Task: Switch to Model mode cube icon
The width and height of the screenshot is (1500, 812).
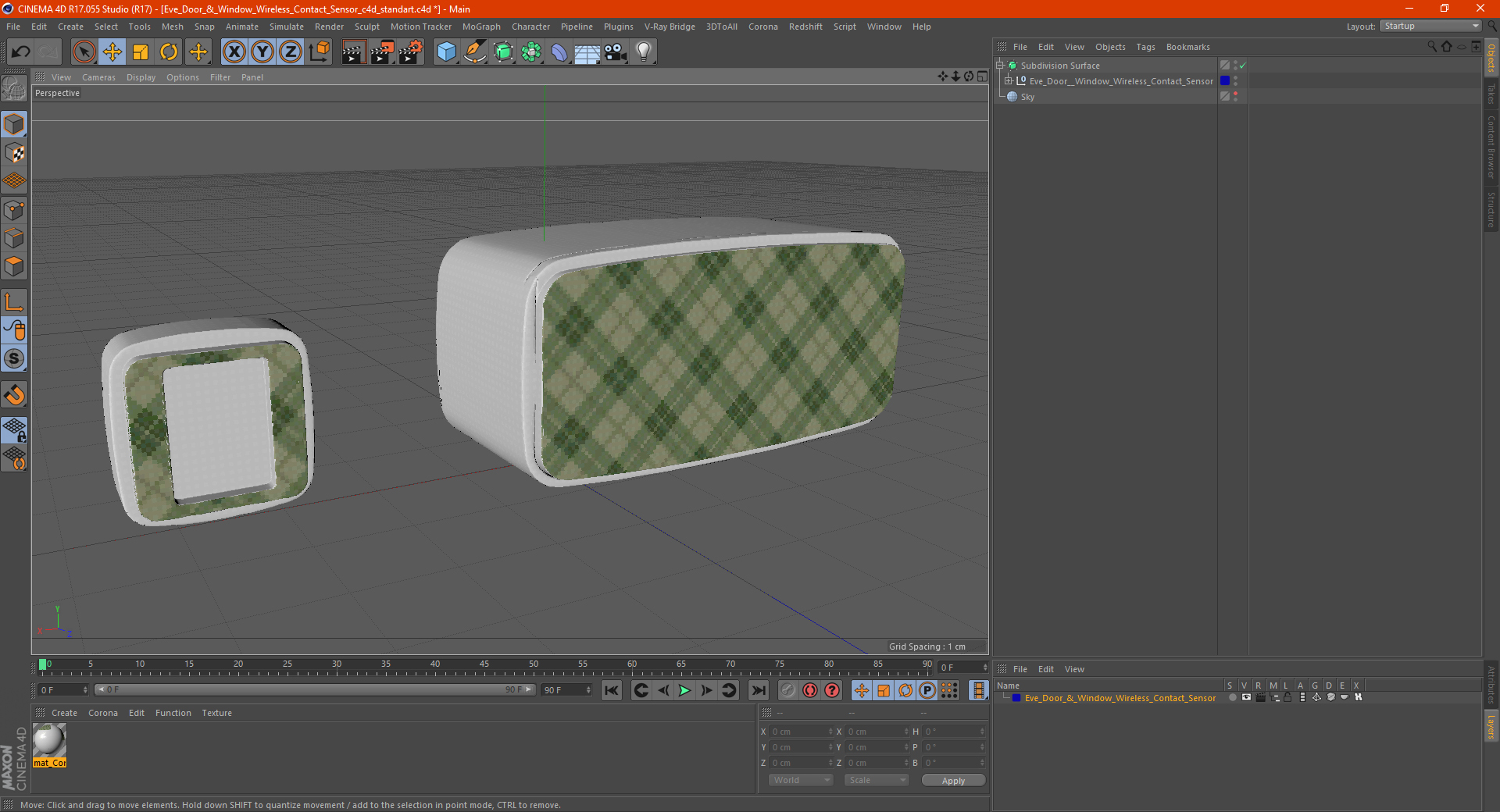Action: 14,124
